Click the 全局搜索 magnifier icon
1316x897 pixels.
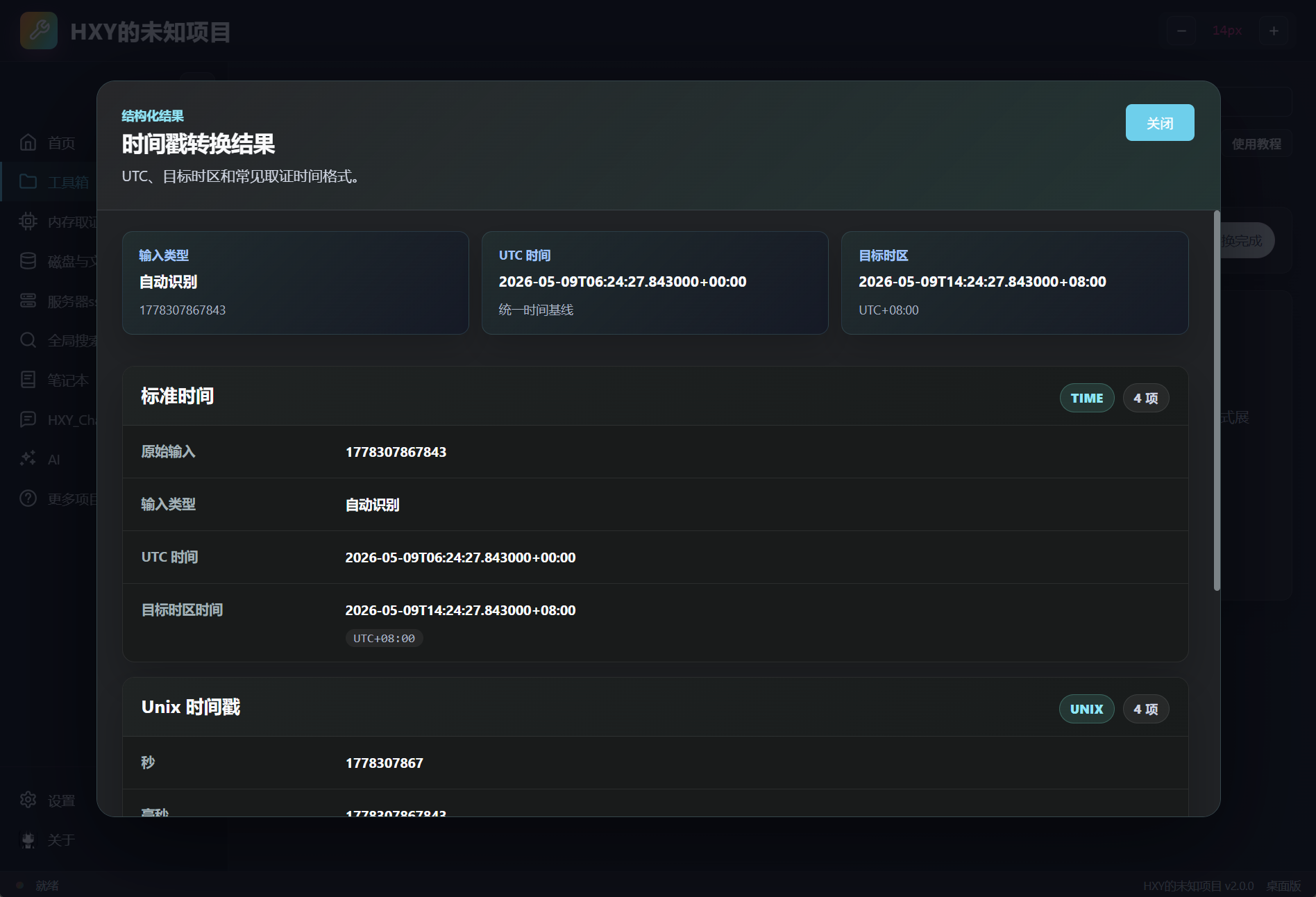(28, 340)
